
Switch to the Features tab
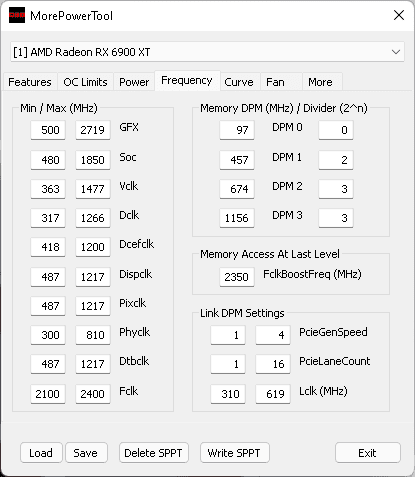click(30, 82)
